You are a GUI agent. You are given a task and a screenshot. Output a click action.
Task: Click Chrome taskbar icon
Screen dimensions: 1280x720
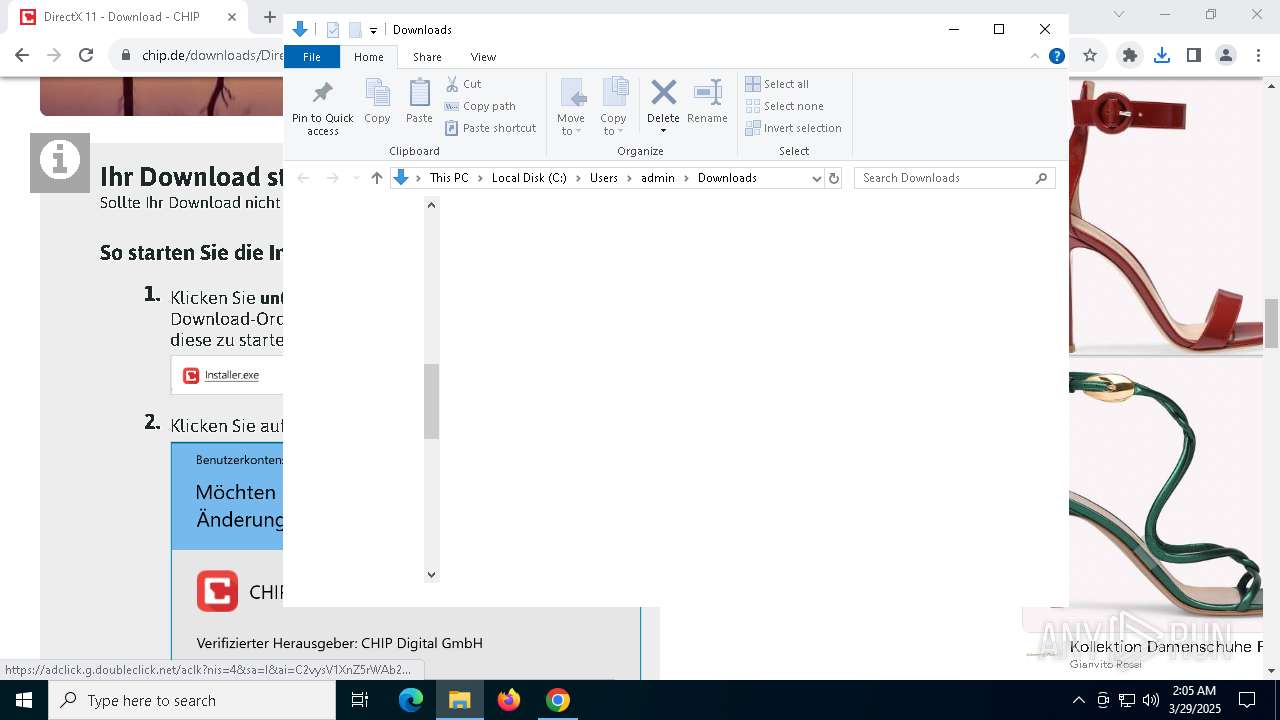[558, 700]
